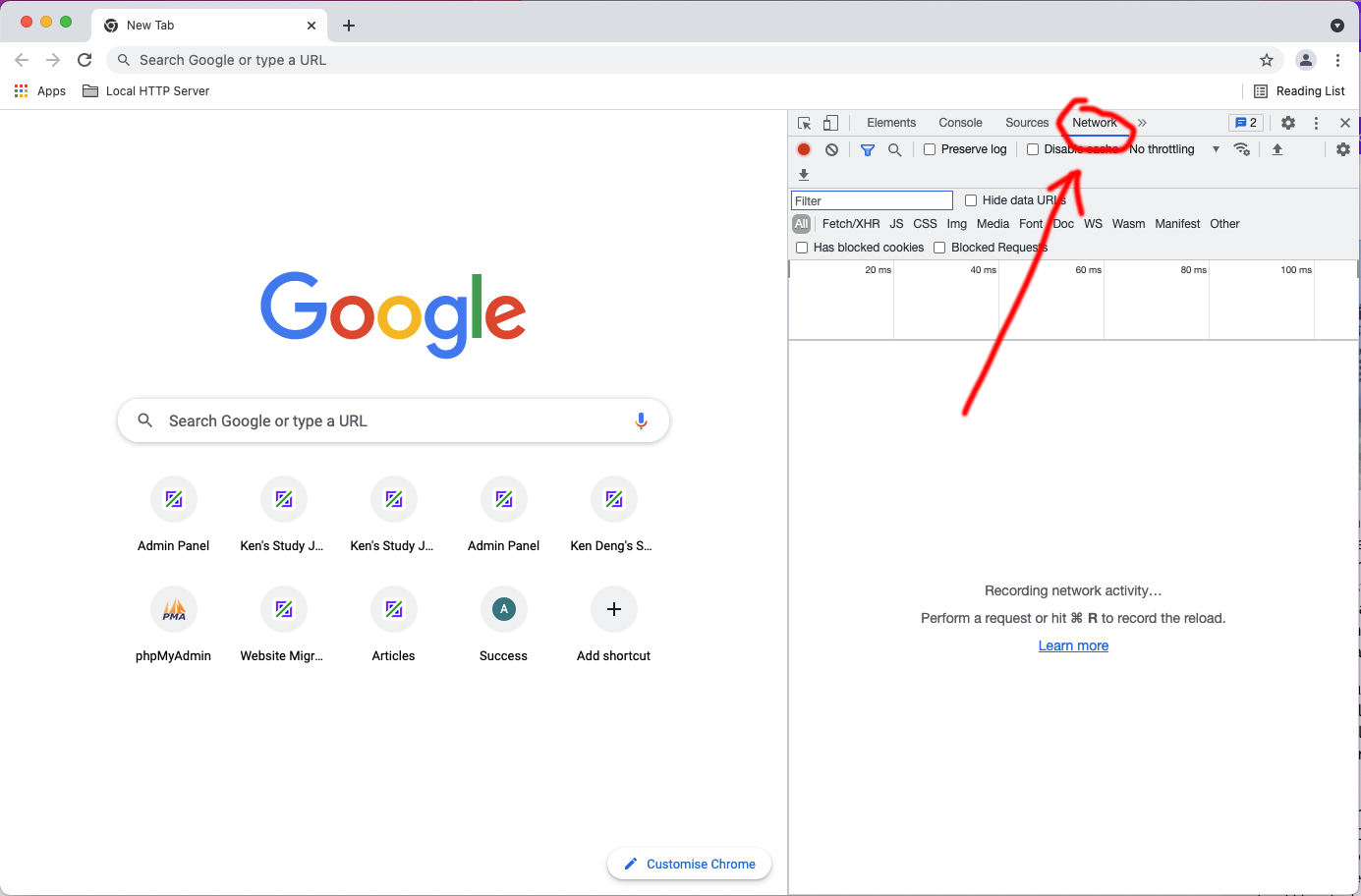Image resolution: width=1361 pixels, height=896 pixels.
Task: Switch to the Sources tab
Action: [1027, 123]
